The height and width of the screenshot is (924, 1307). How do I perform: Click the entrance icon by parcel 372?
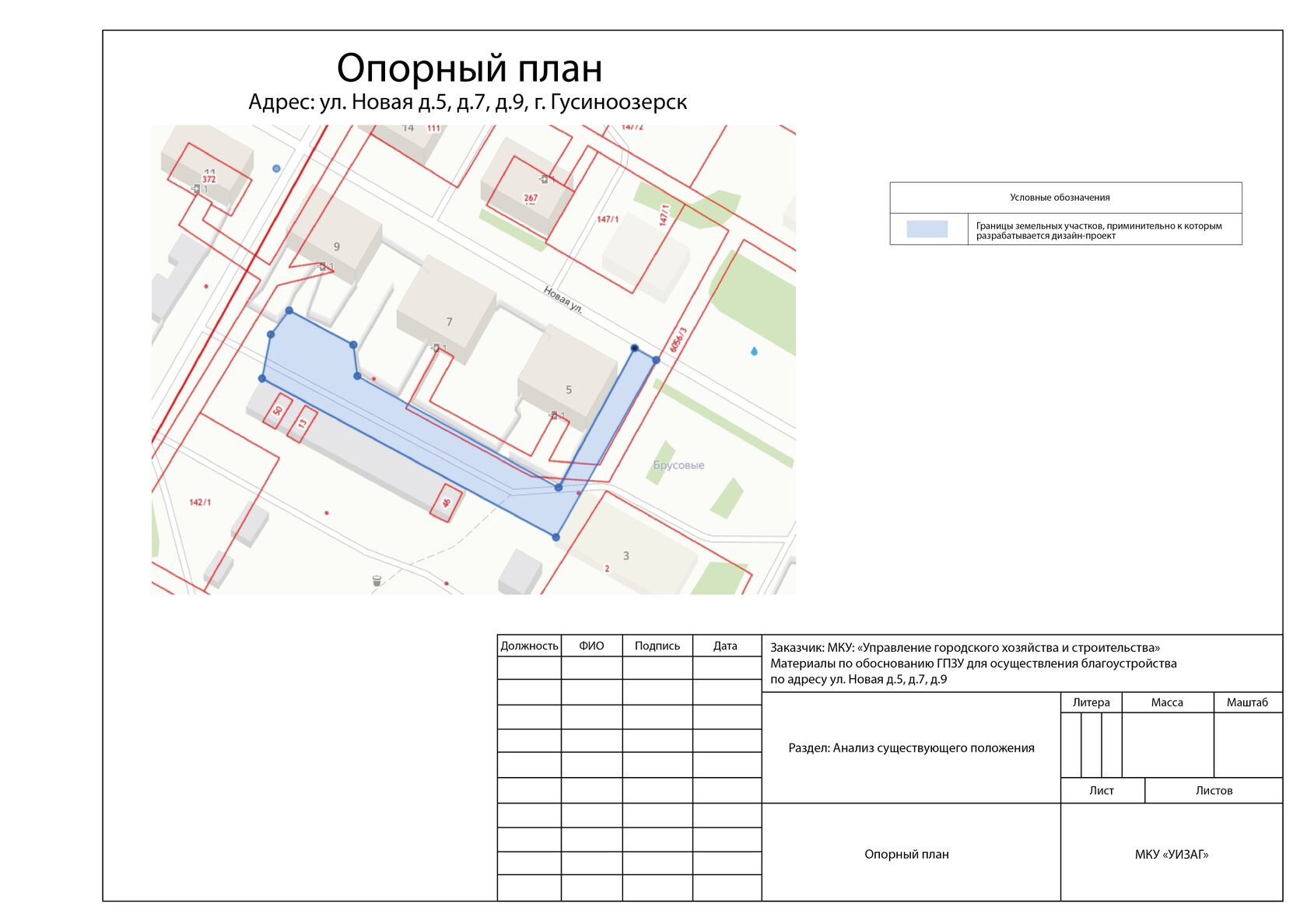tap(195, 189)
